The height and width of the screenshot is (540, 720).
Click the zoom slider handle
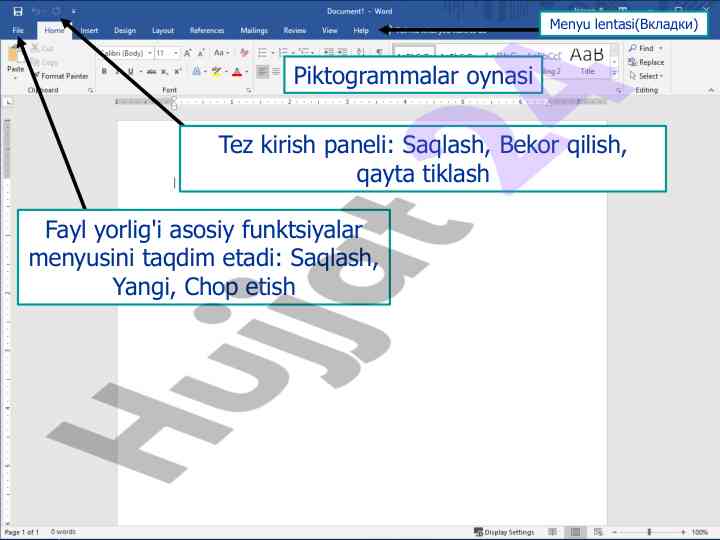[x=649, y=532]
